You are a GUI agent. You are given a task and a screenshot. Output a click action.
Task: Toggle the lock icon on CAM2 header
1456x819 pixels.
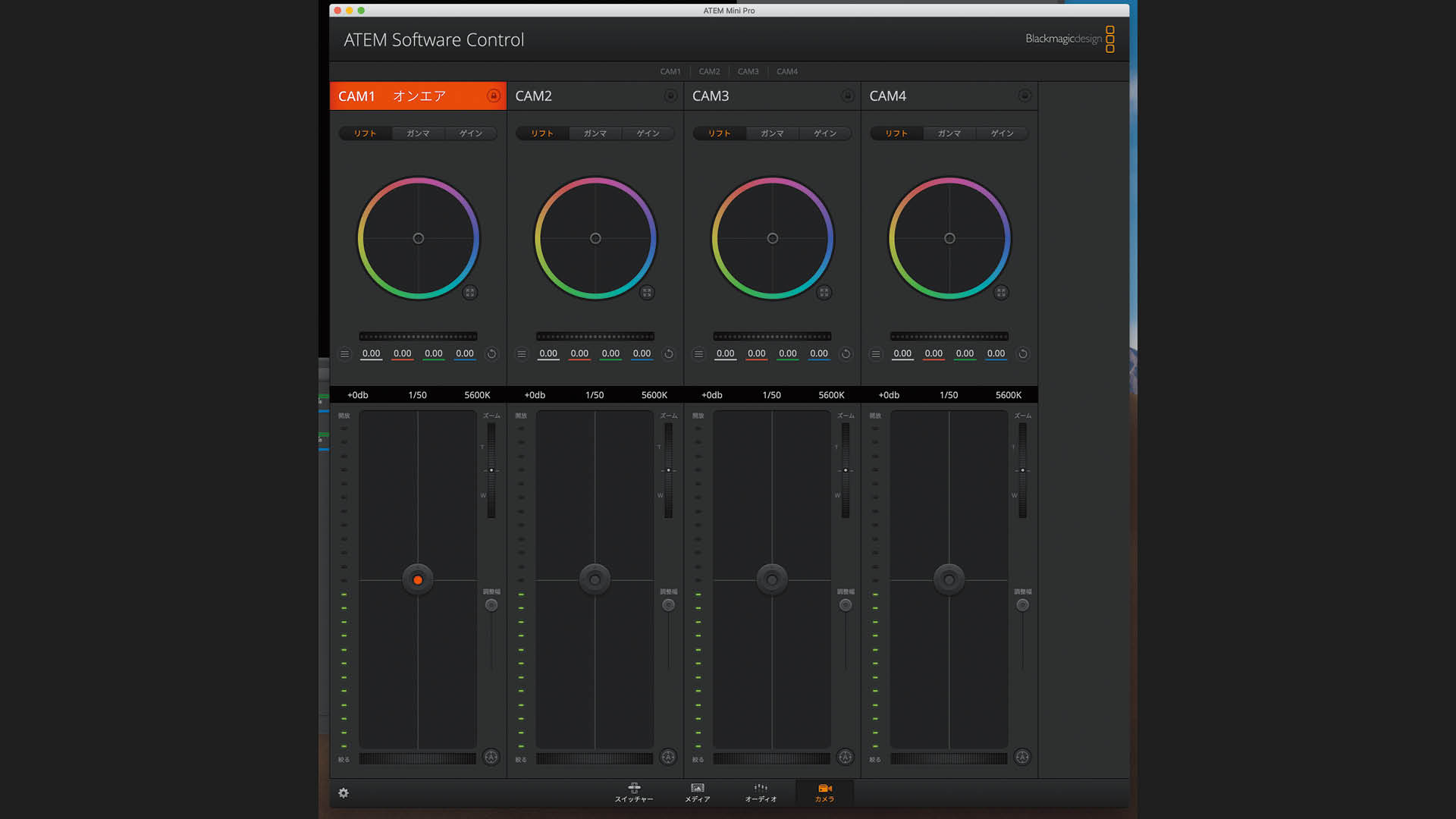click(x=670, y=96)
